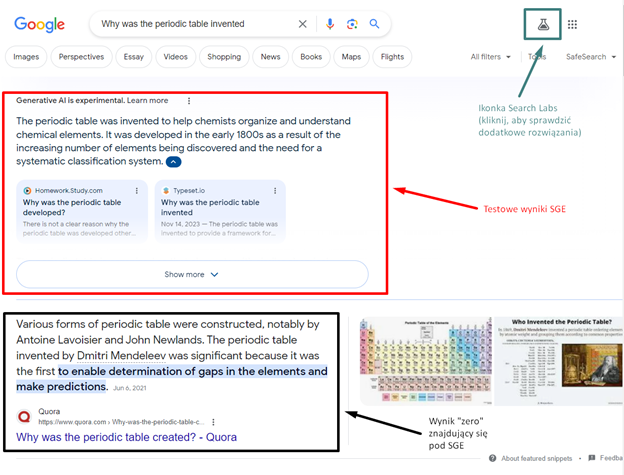Open the SafeSearch dropdown
This screenshot has height=475, width=624.
coord(590,57)
